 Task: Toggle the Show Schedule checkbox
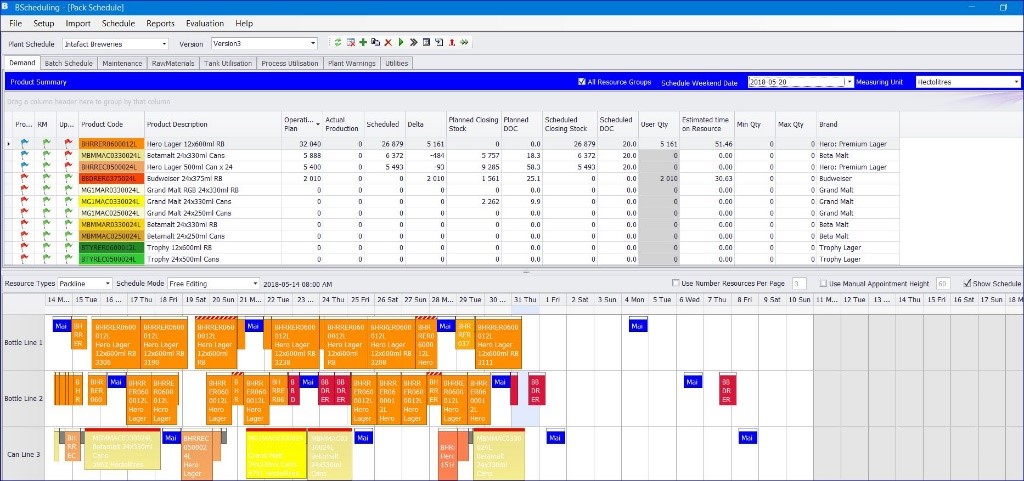pos(967,284)
